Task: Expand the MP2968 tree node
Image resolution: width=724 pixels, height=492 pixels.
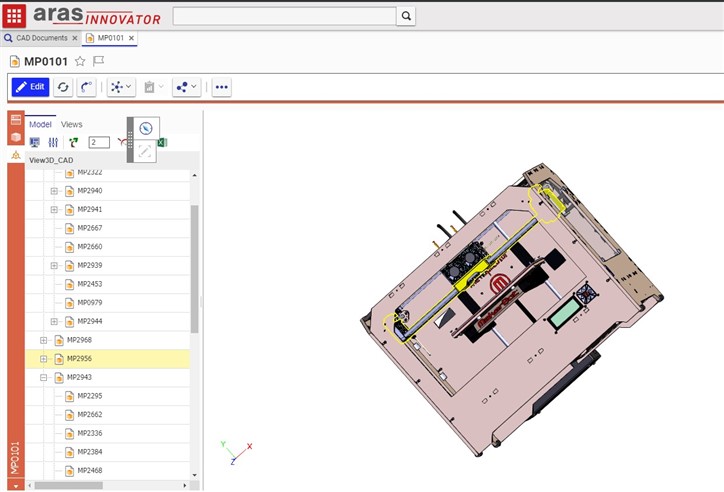Action: [x=43, y=340]
